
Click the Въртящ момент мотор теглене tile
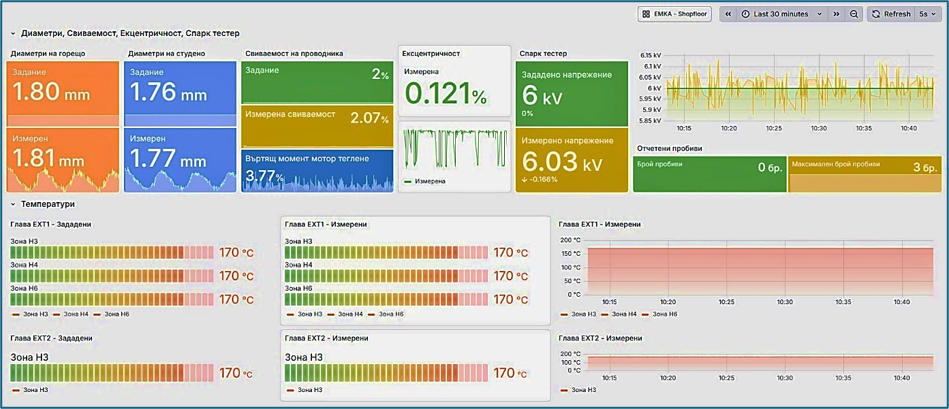point(318,171)
